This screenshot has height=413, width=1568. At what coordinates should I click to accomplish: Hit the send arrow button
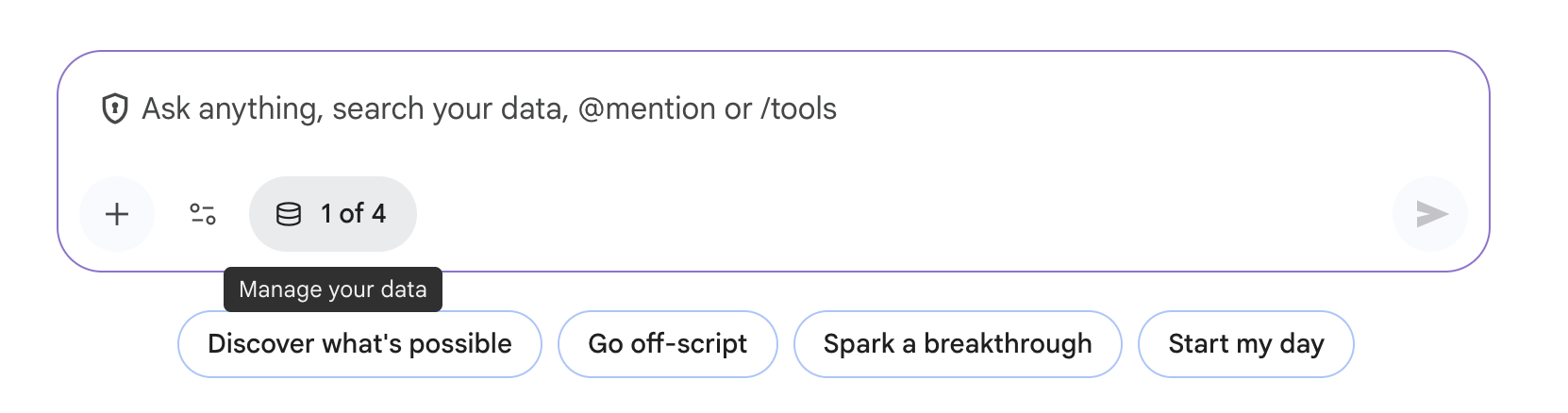tap(1430, 214)
